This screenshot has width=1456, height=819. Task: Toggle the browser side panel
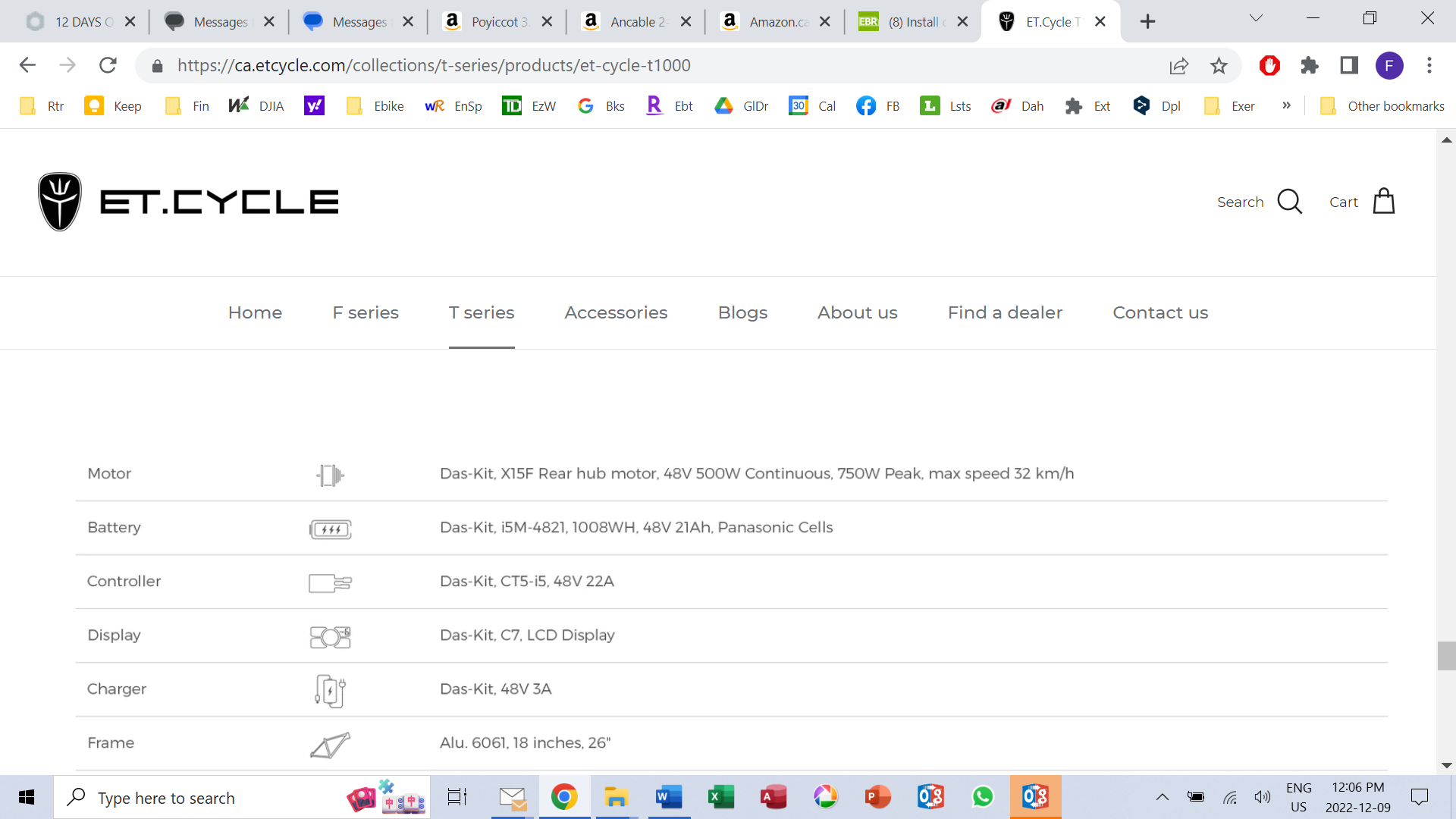pos(1349,66)
